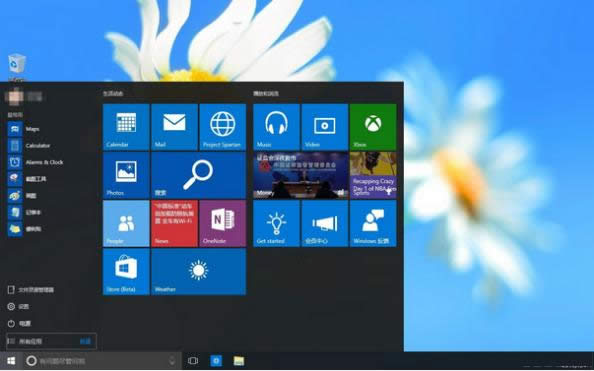Open the Mail tile
This screenshot has height=371, width=594.
(x=174, y=127)
